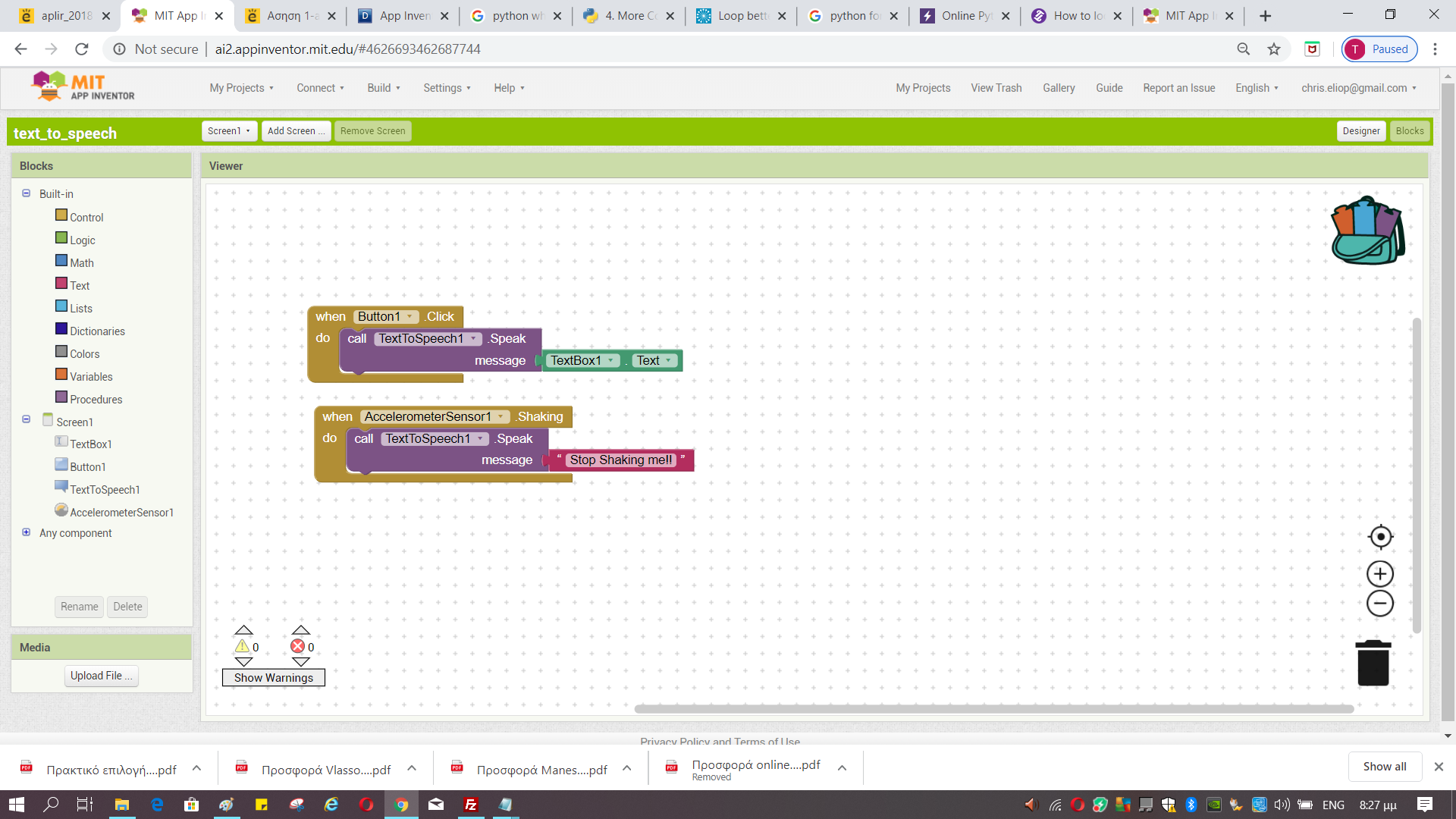Jump to next error with the down arrow below error icon
1456x819 pixels.
pos(301,662)
